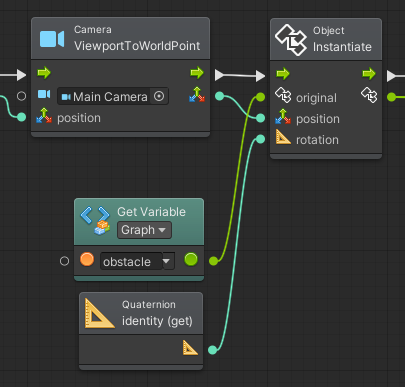Click the position label on ViewportToWorldPoint node
This screenshot has width=405, height=387.
click(79, 118)
